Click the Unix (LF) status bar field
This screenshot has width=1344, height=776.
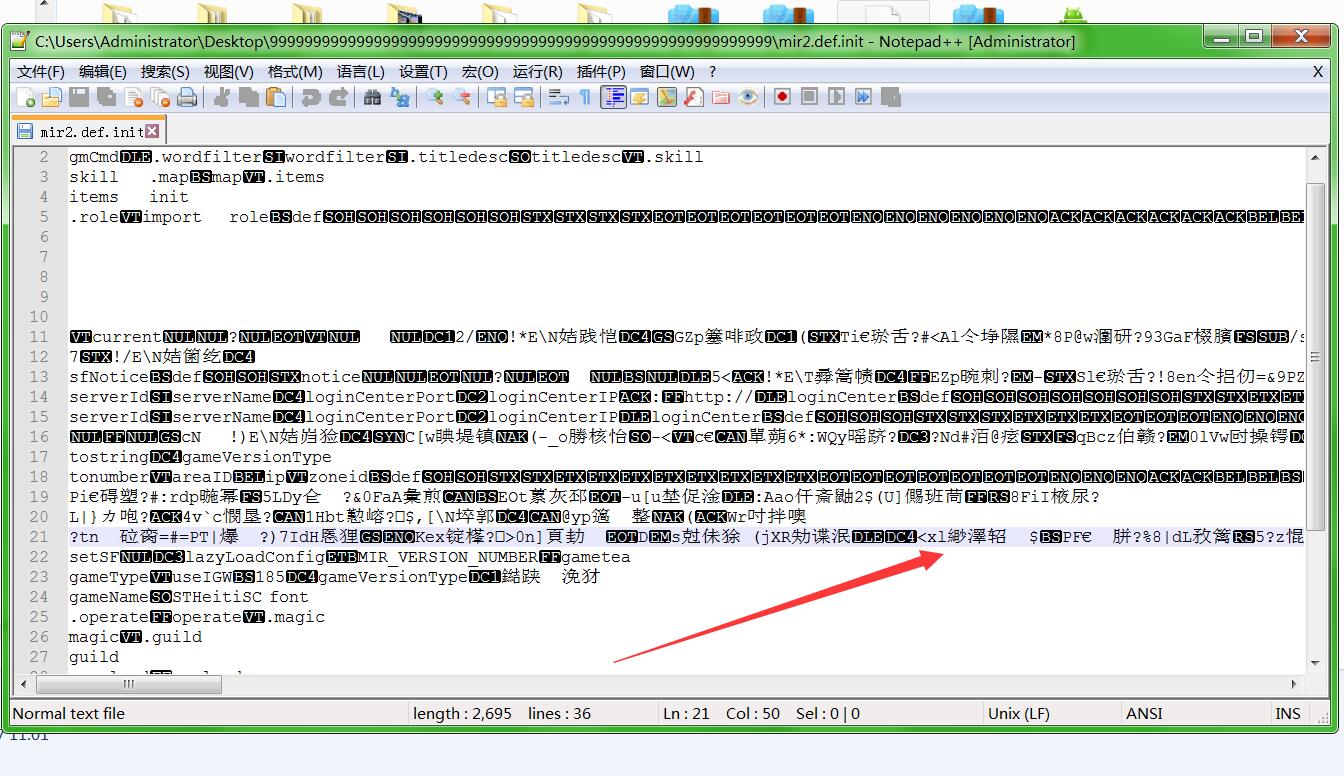point(1019,714)
